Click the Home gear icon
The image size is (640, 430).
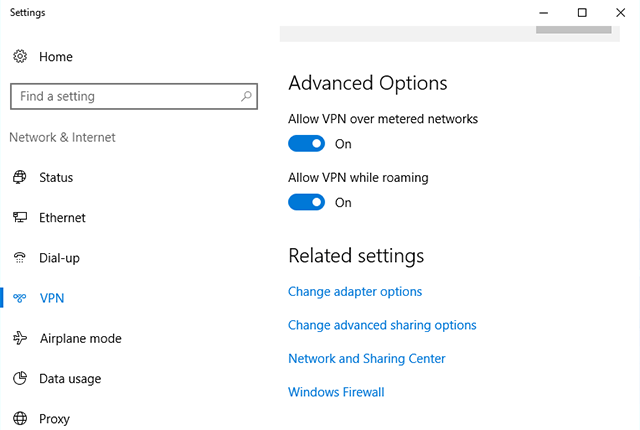point(20,57)
